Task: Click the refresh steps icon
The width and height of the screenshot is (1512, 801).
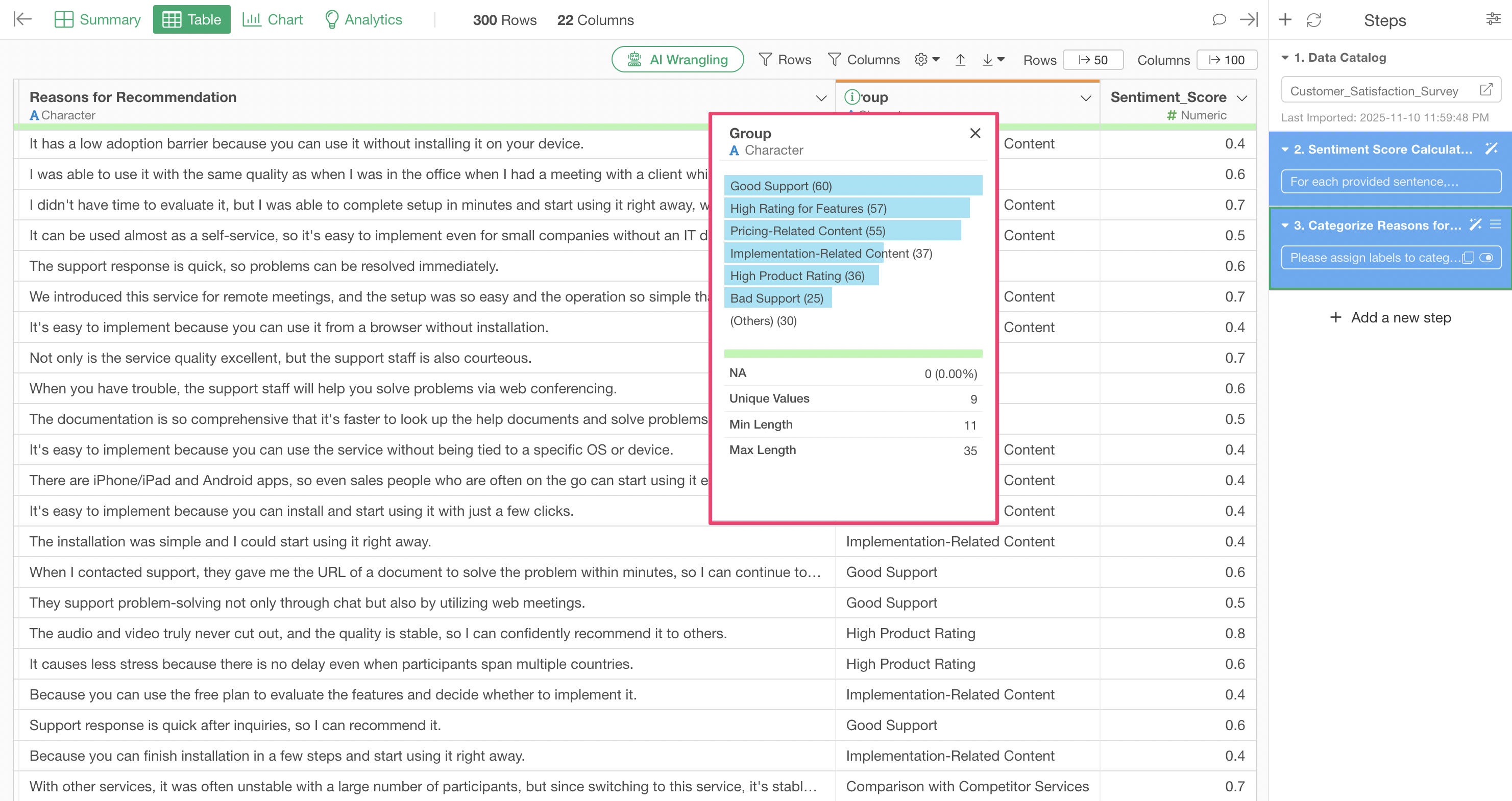Action: (1313, 20)
